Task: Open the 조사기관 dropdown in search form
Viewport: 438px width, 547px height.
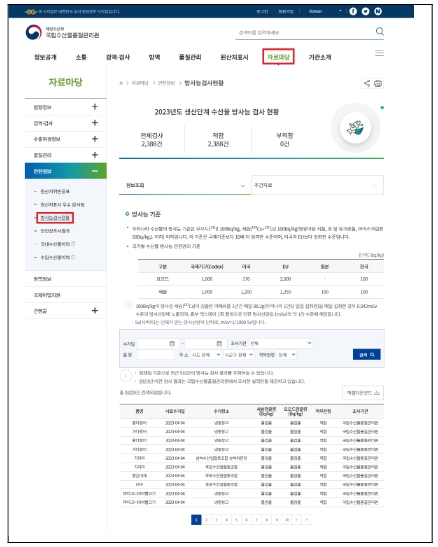Action: pos(280,343)
